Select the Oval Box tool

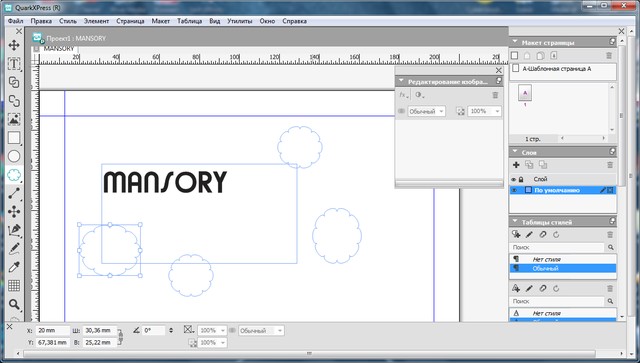14,156
